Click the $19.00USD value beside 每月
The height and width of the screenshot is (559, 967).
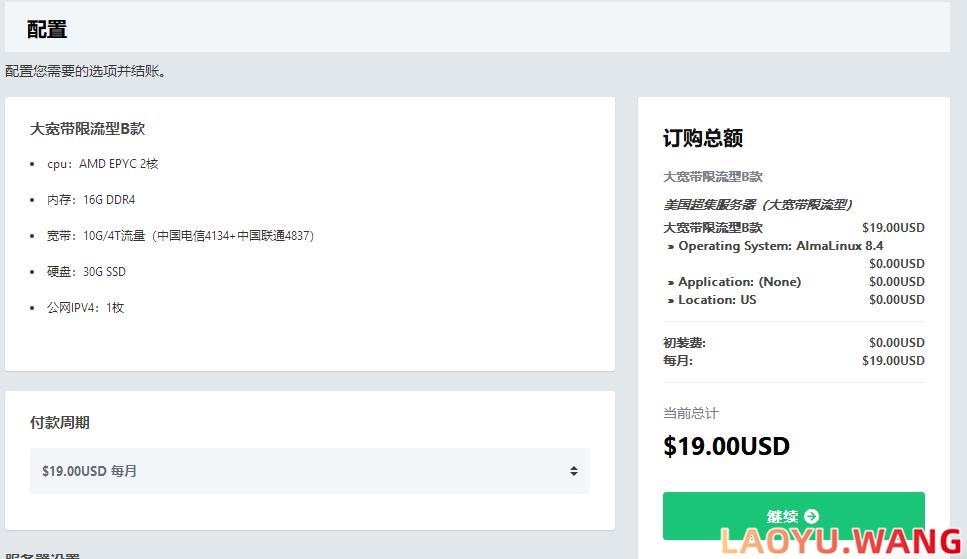893,360
